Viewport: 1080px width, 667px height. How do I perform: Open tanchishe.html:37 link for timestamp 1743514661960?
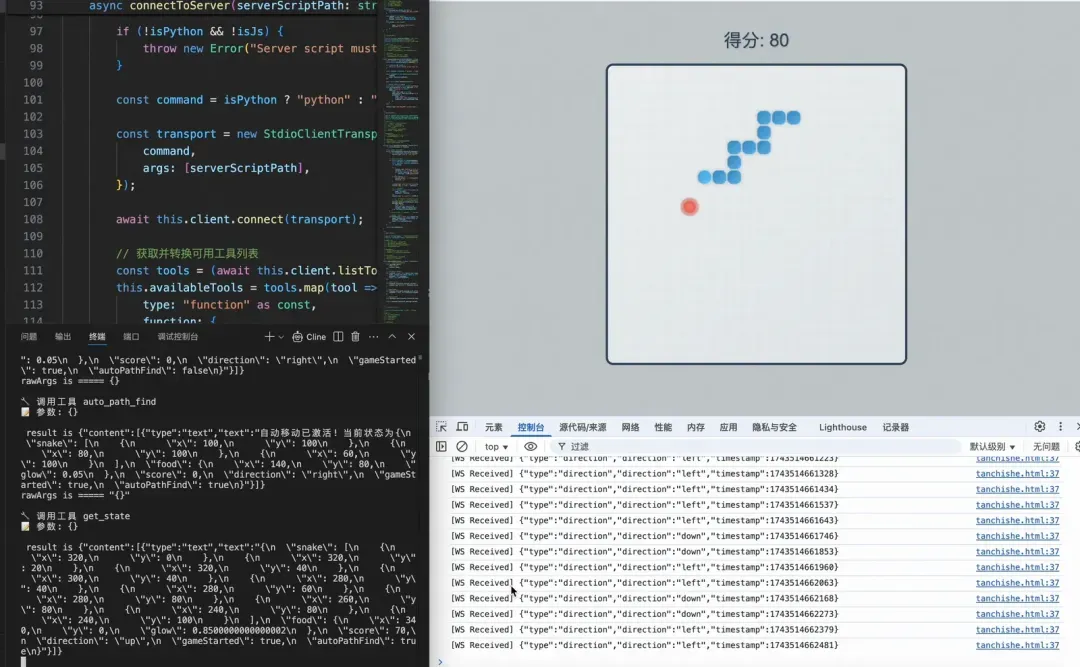[x=1017, y=568]
